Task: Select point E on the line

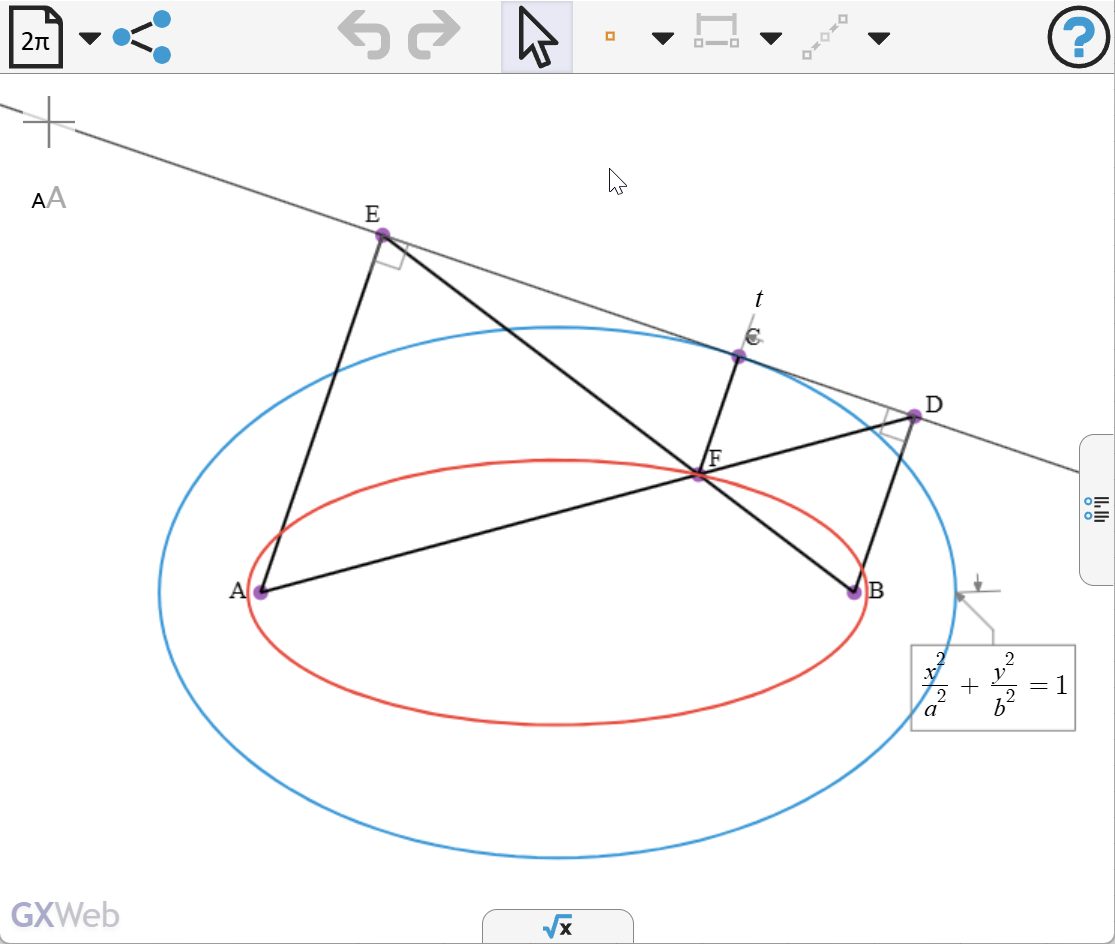Action: [383, 235]
